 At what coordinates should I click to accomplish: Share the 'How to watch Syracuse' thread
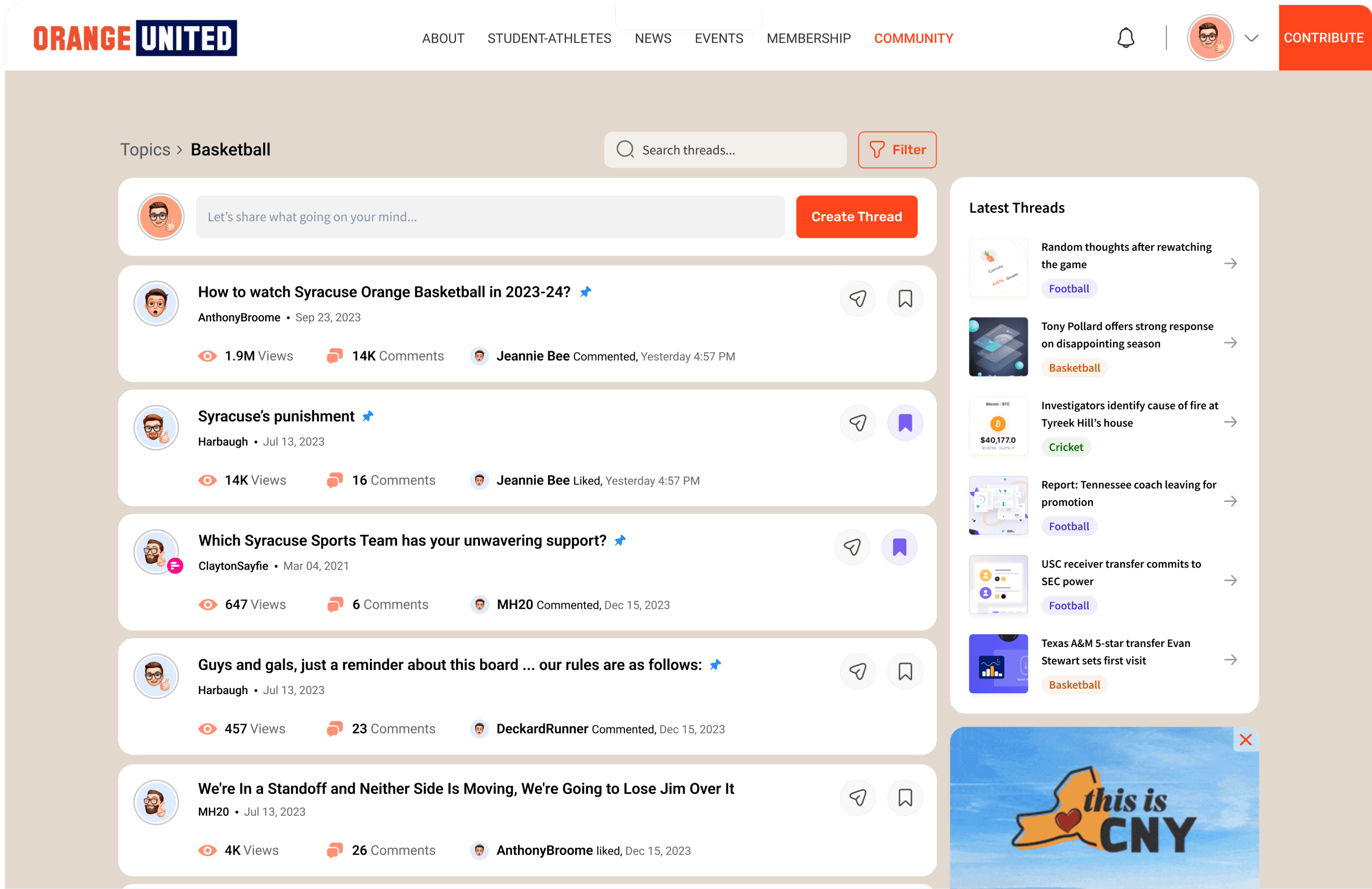click(x=857, y=299)
